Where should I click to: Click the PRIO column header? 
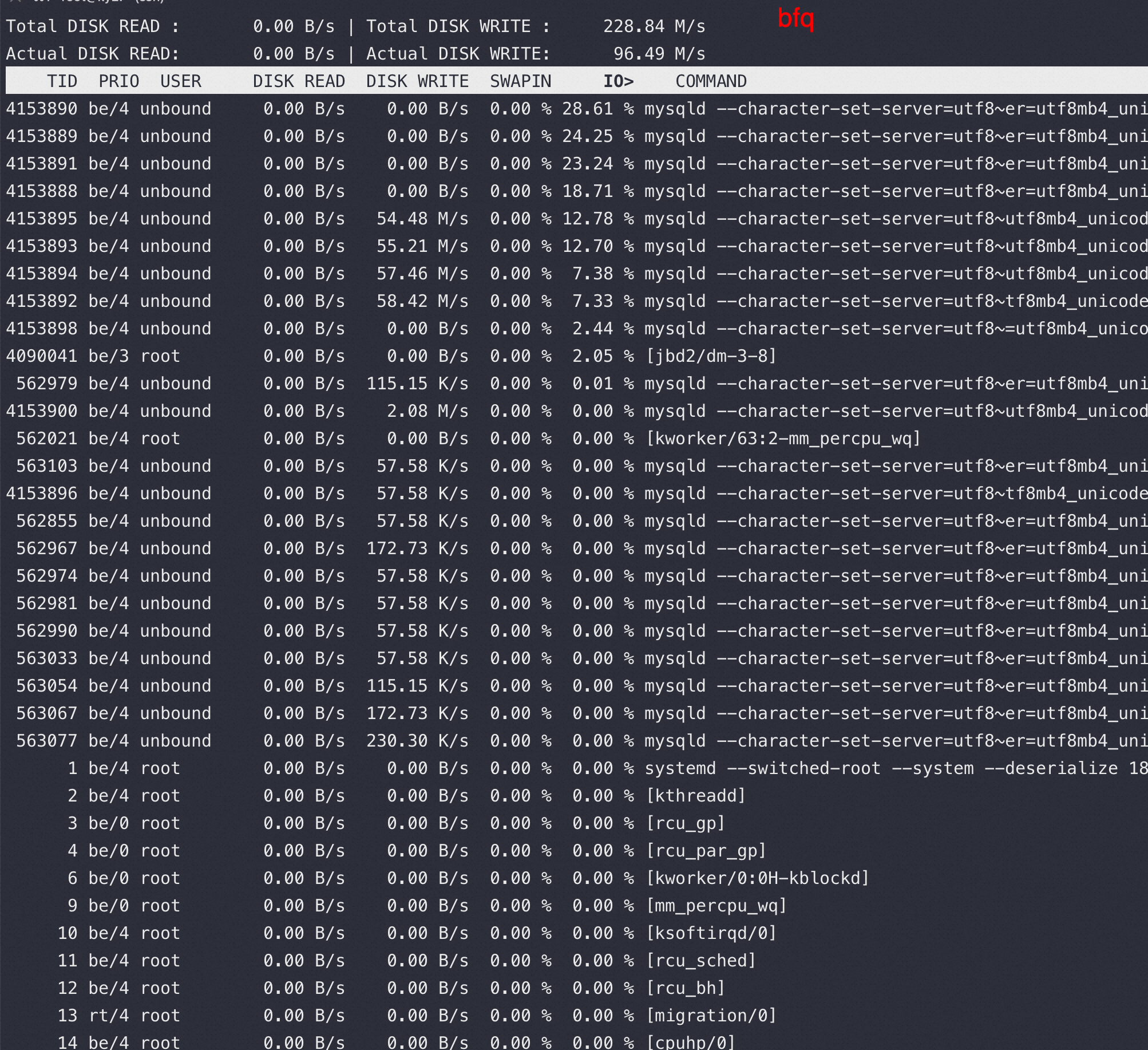119,81
